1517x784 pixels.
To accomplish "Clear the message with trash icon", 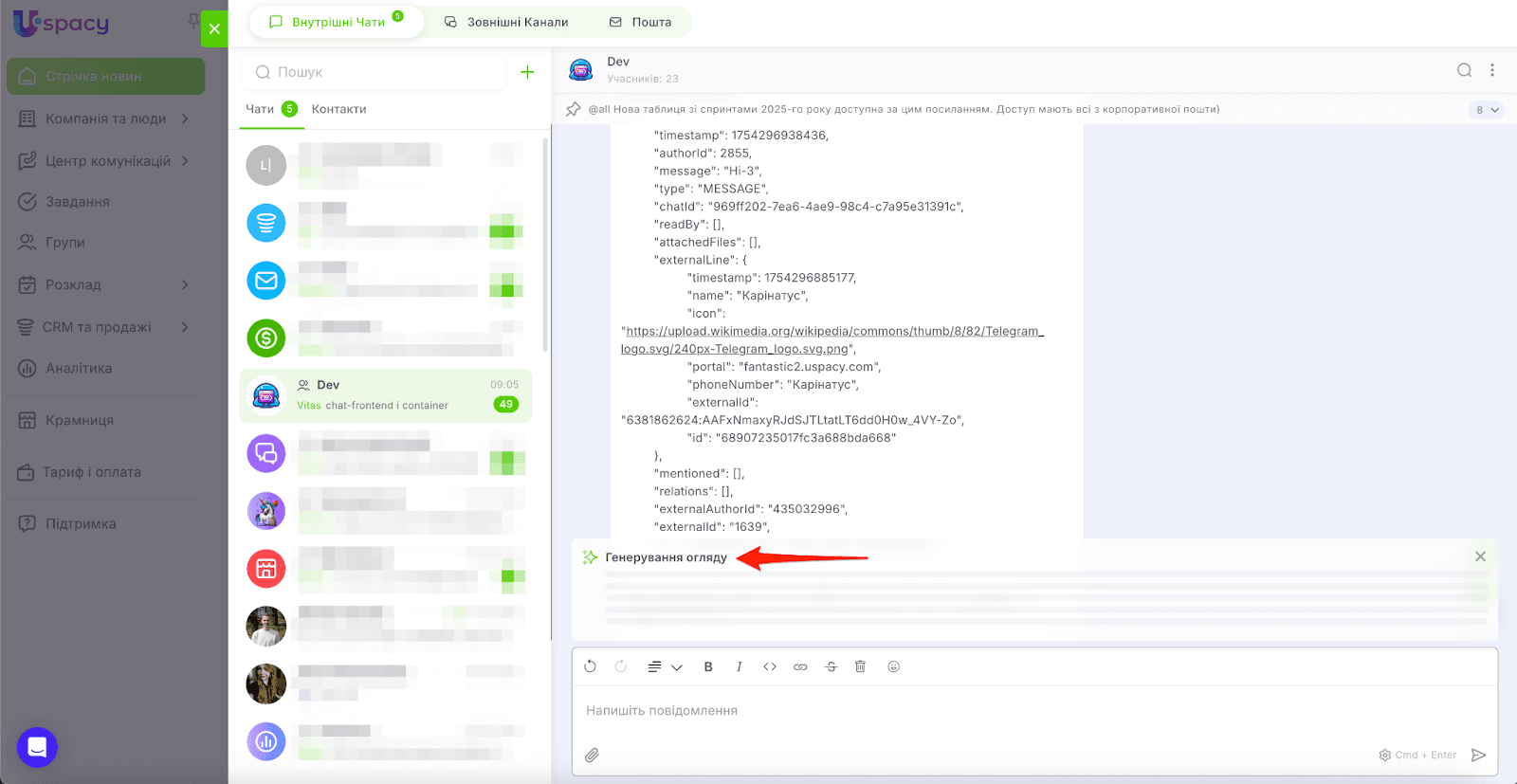I will 861,666.
